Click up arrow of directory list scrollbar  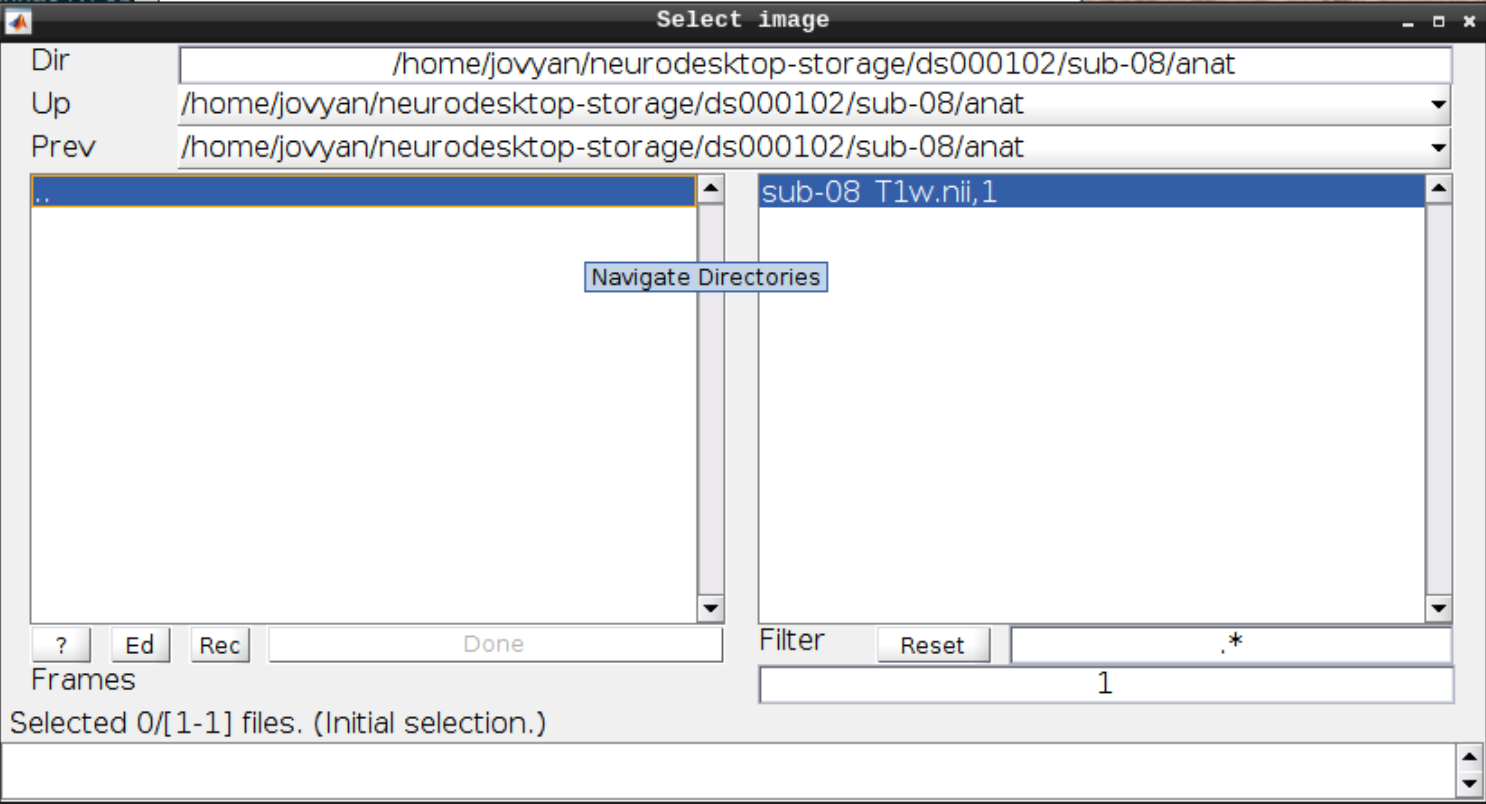(x=711, y=189)
